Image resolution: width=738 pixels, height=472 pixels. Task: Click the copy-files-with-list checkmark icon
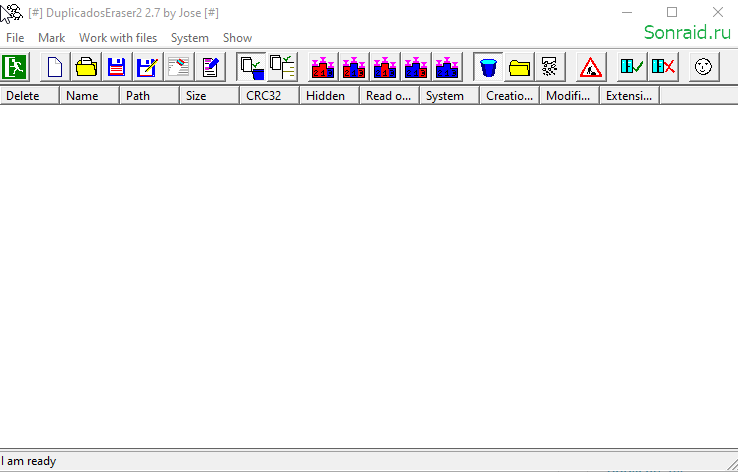[282, 67]
